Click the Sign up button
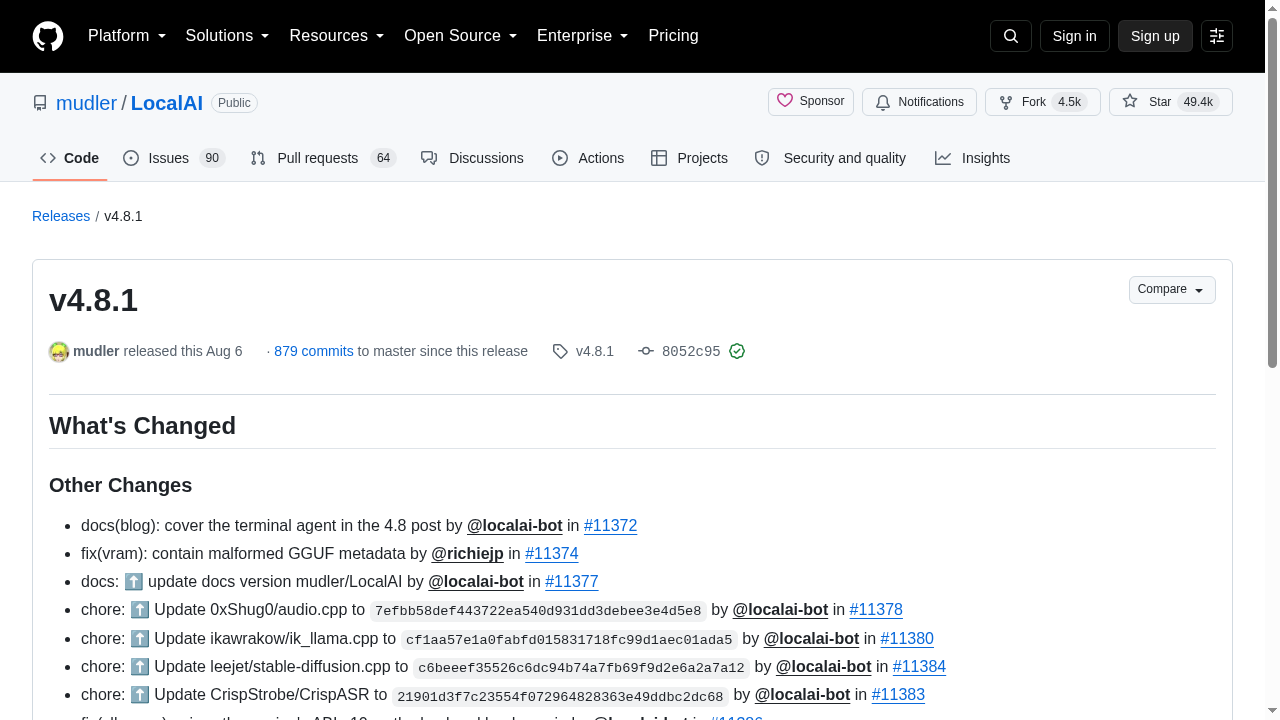 pyautogui.click(x=1155, y=36)
